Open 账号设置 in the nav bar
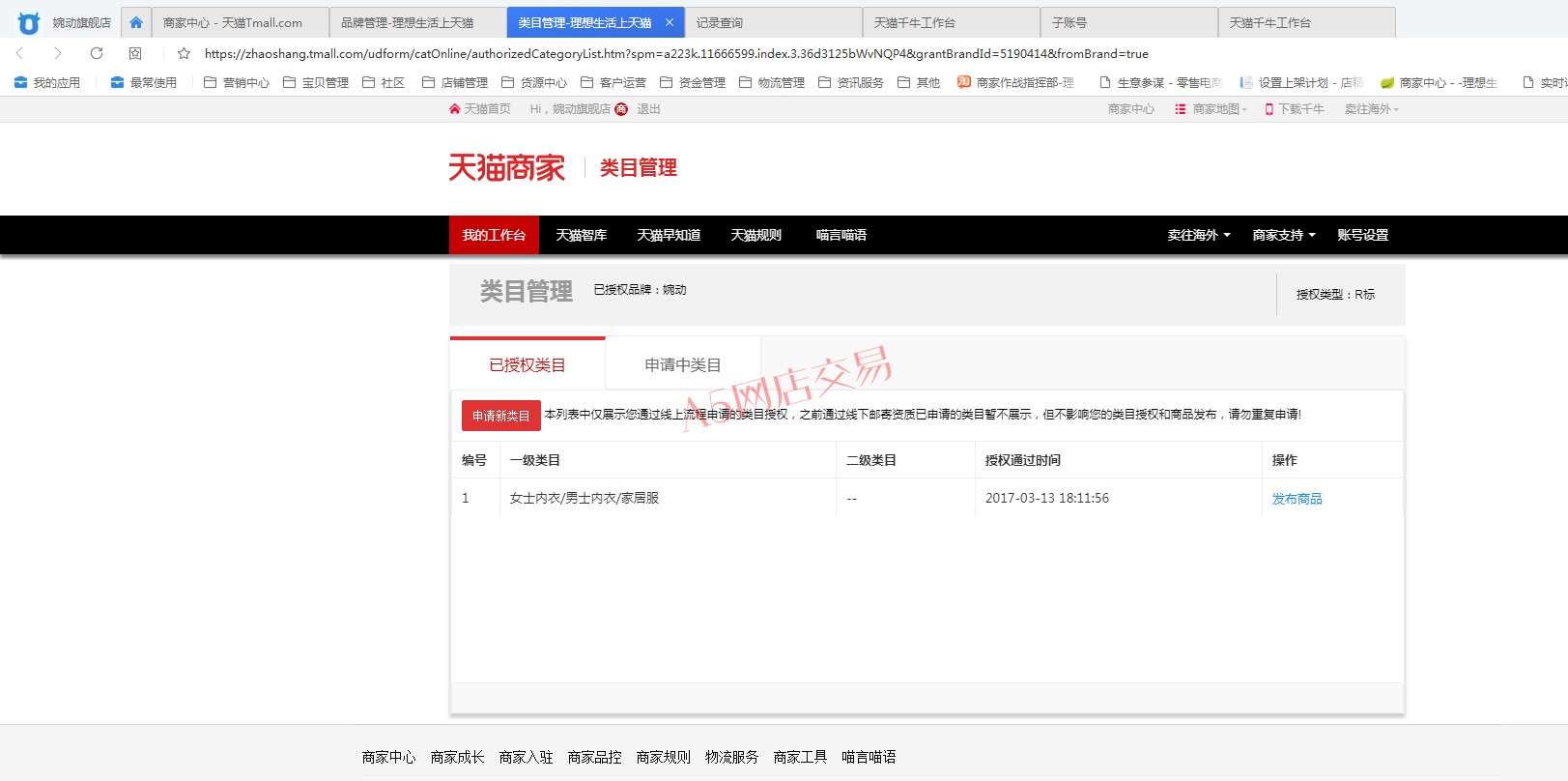This screenshot has height=781, width=1568. pos(1363,235)
